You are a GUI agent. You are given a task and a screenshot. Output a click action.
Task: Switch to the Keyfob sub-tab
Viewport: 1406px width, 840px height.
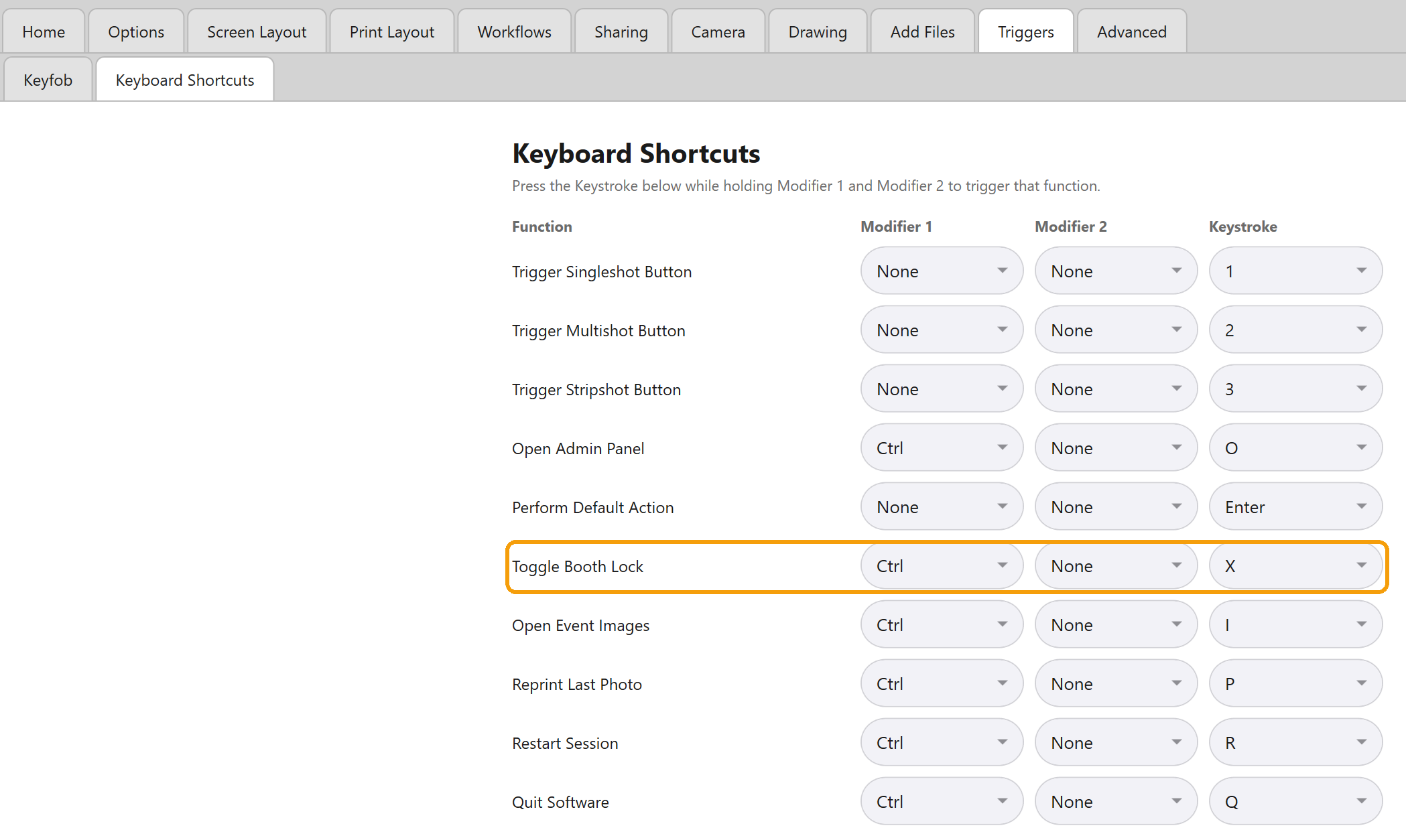tap(48, 80)
